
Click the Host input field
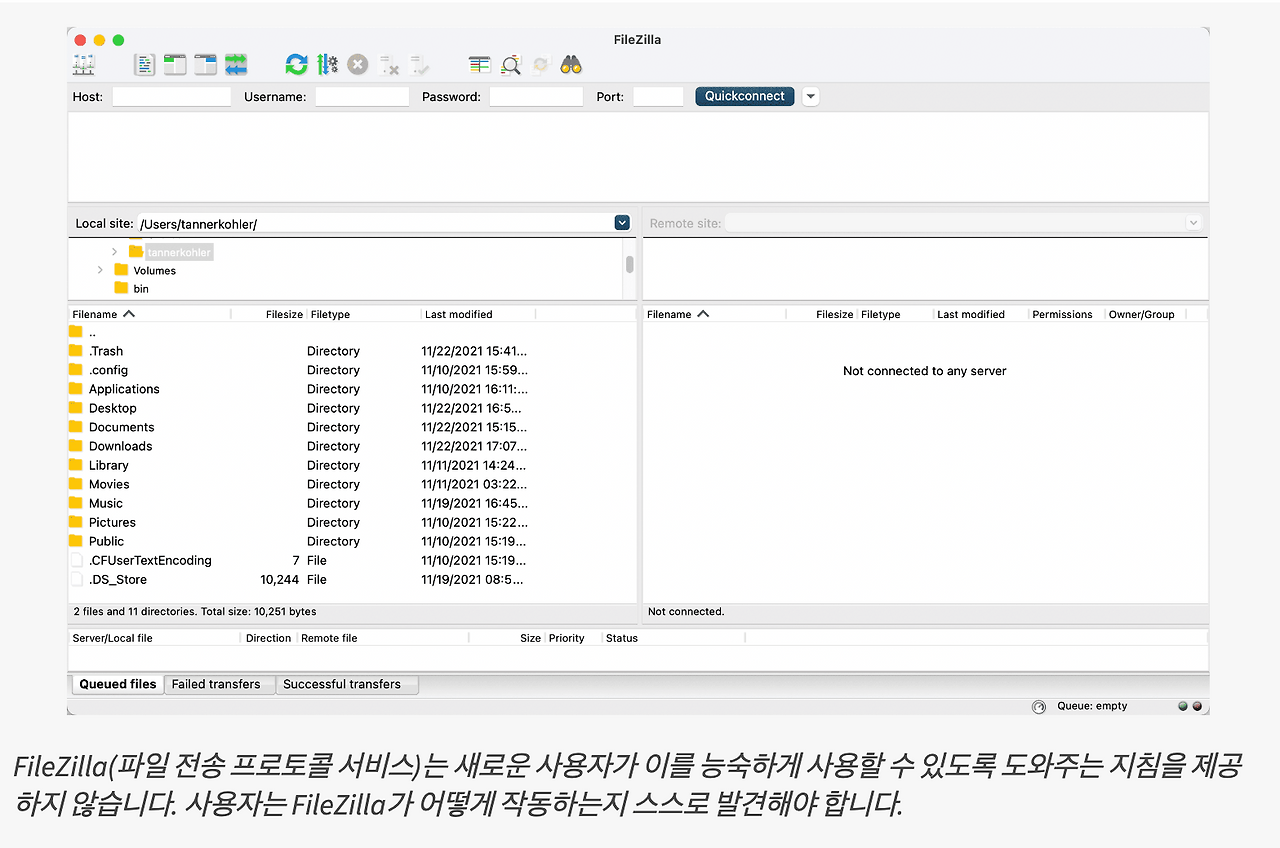coord(171,97)
